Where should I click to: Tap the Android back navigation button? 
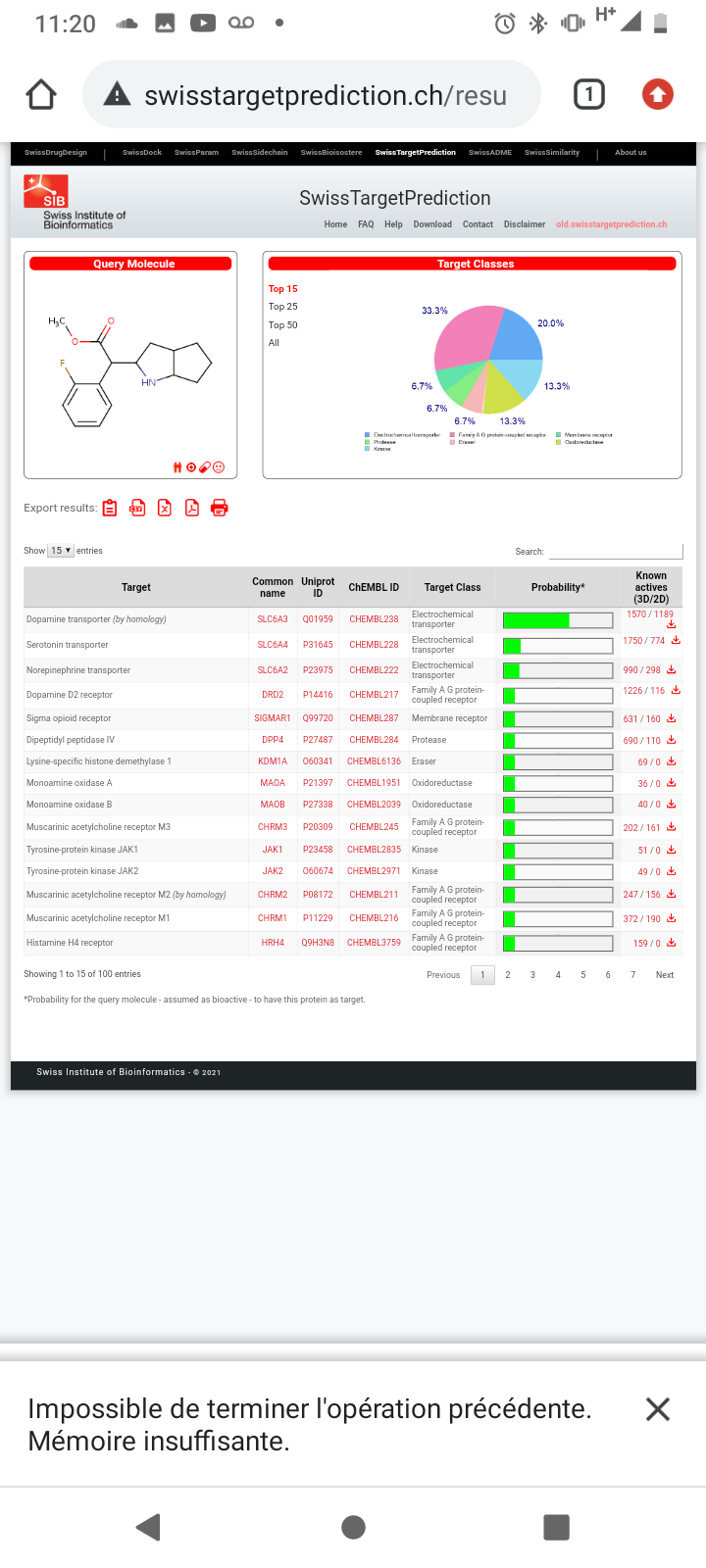(x=148, y=1527)
